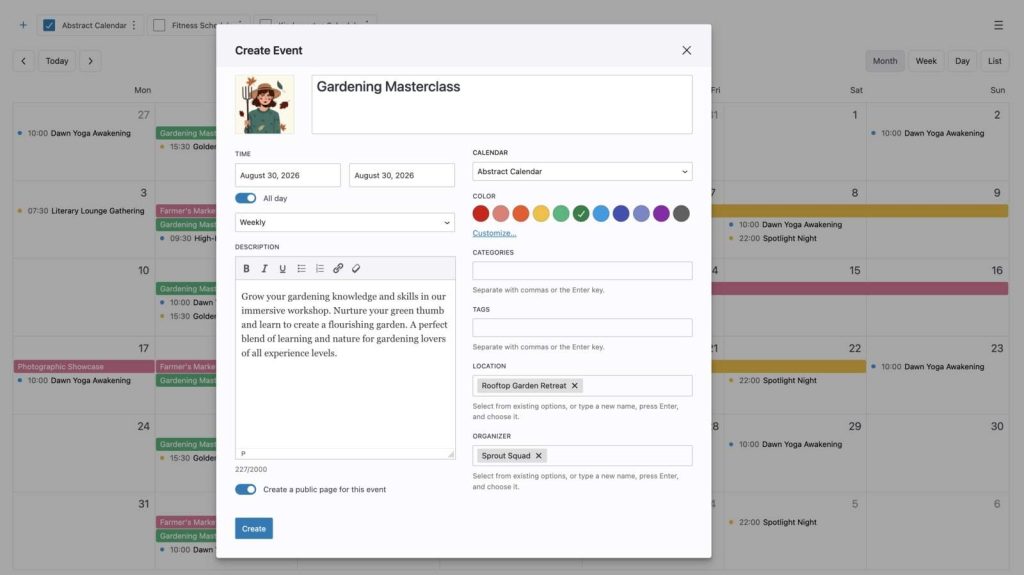Click the event title text field

point(502,105)
